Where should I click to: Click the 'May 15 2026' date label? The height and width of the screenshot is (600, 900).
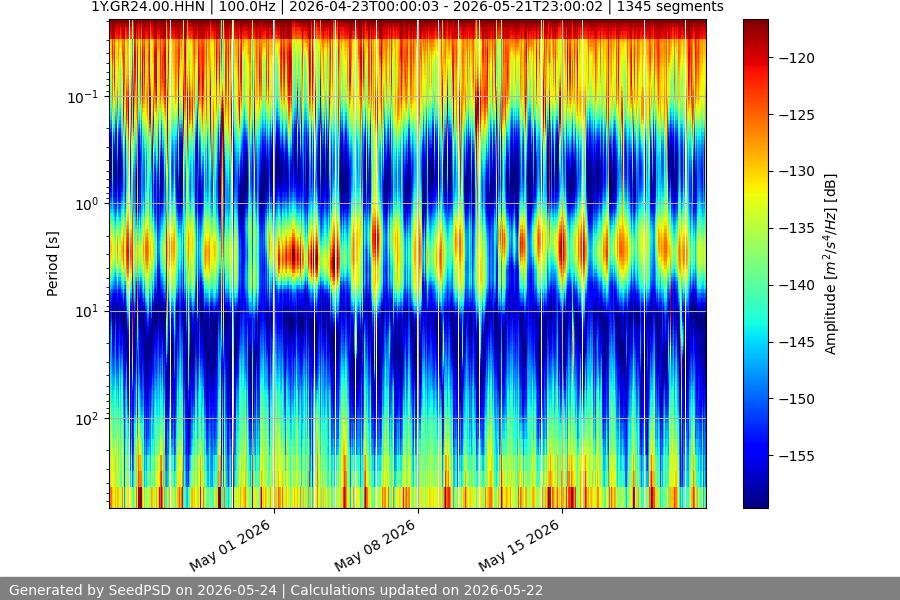[x=519, y=545]
